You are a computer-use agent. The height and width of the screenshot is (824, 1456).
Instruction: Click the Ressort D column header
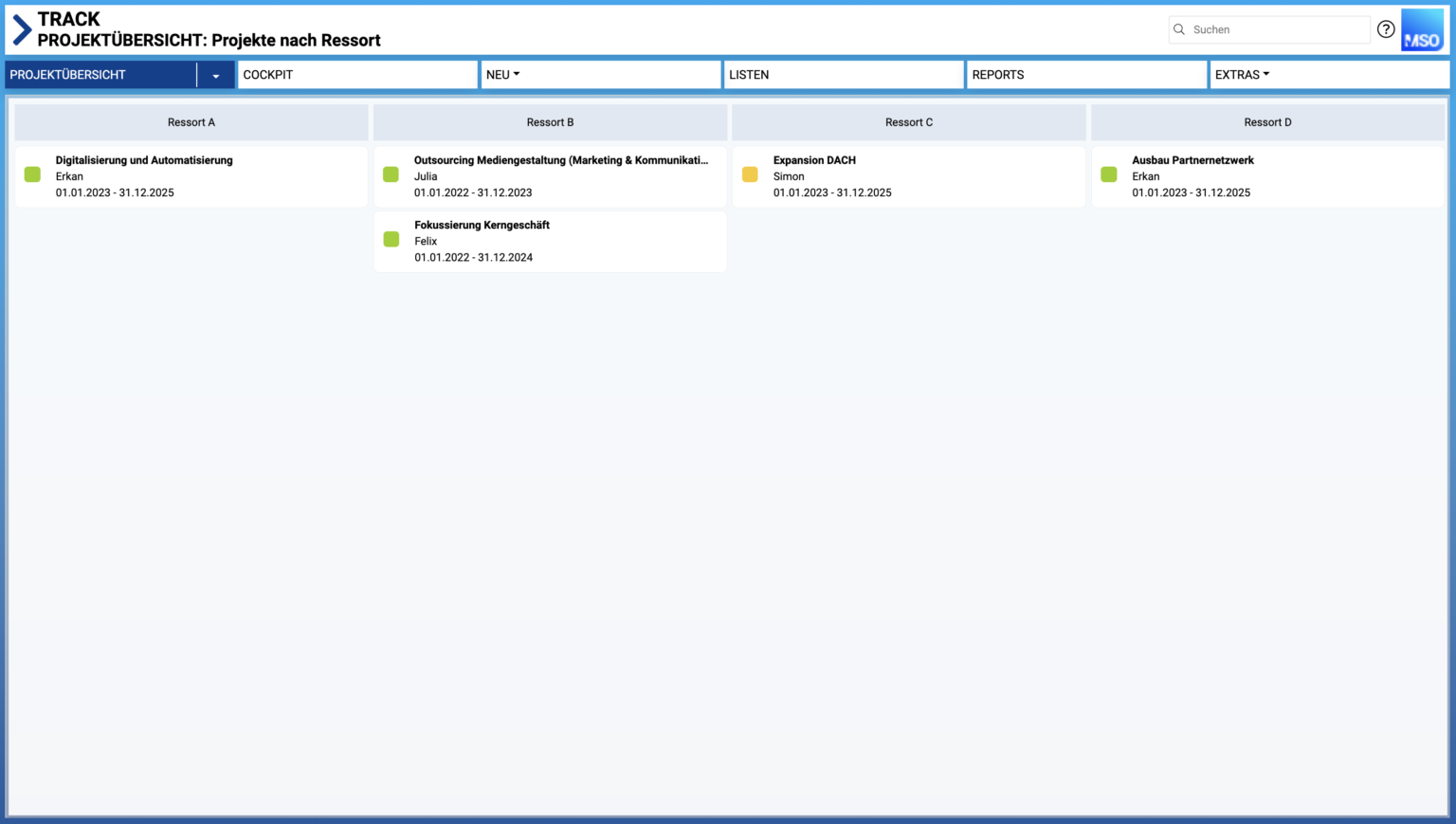[1267, 122]
